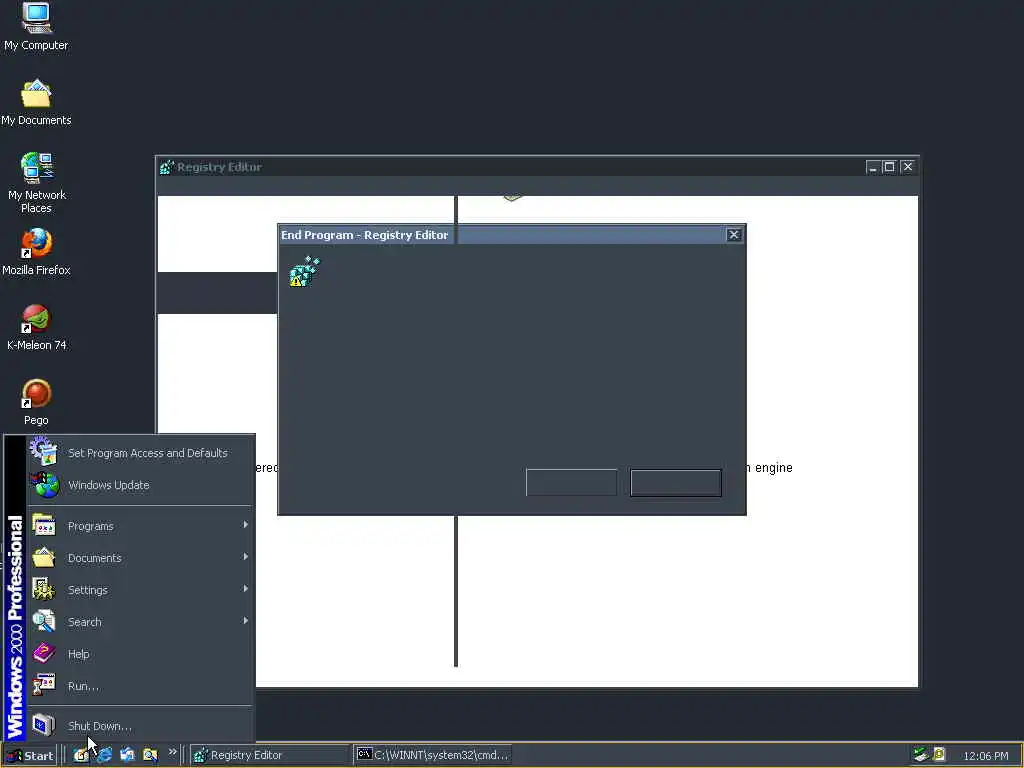The height and width of the screenshot is (768, 1024).
Task: Close the End Program dialog
Action: coord(734,234)
